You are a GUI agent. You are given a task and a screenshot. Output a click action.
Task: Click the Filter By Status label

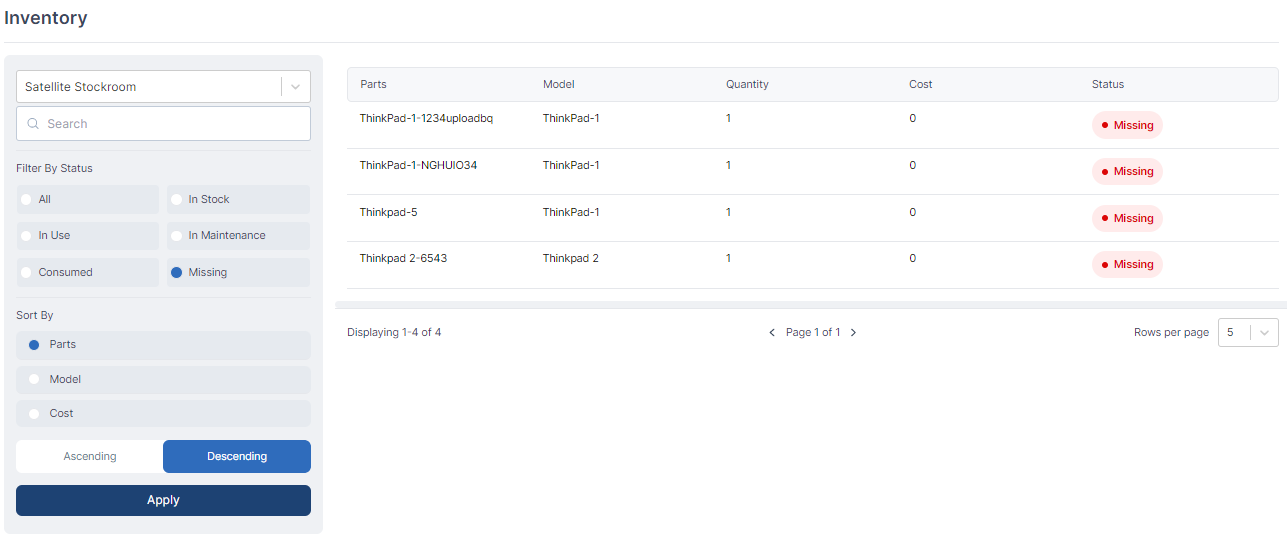[54, 168]
